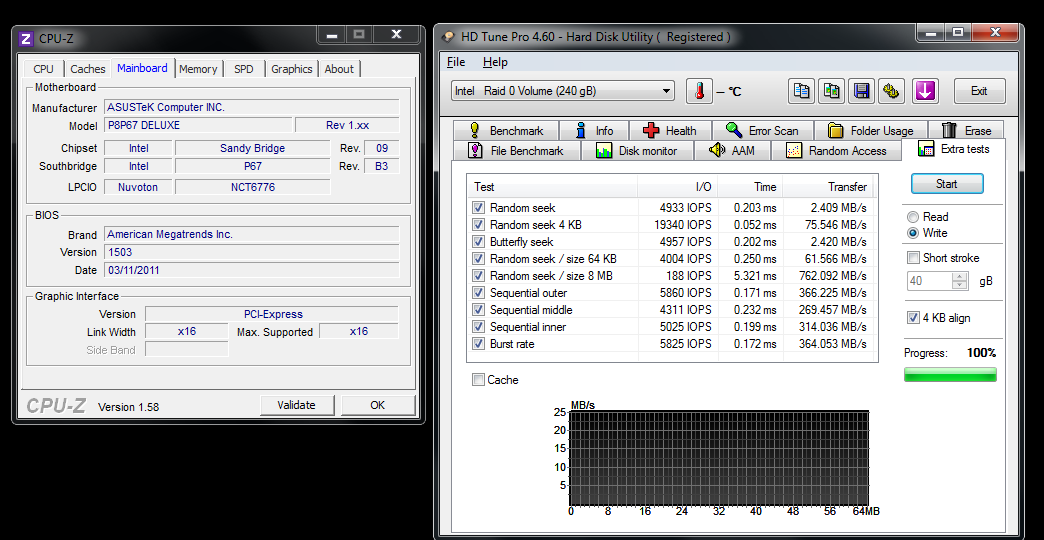Toggle the Random seek 4 KB checkbox
The image size is (1044, 540).
[x=478, y=225]
